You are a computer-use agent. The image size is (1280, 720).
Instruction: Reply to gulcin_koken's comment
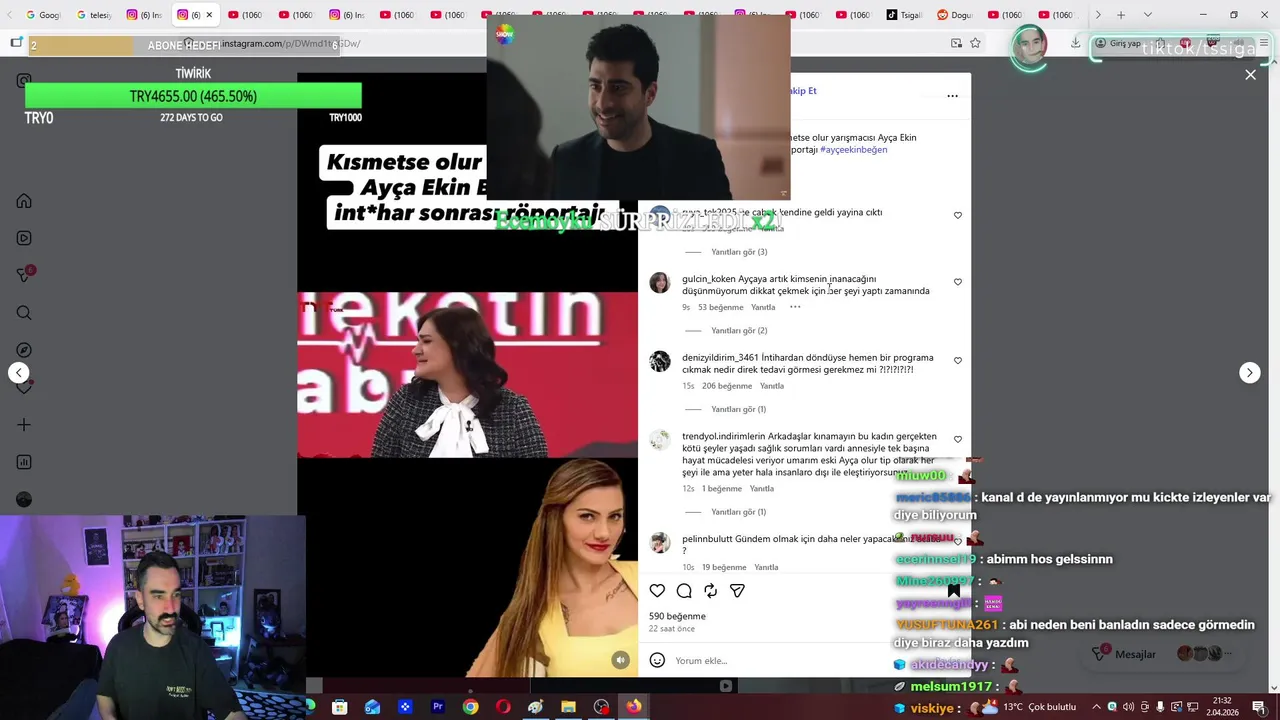click(x=763, y=307)
